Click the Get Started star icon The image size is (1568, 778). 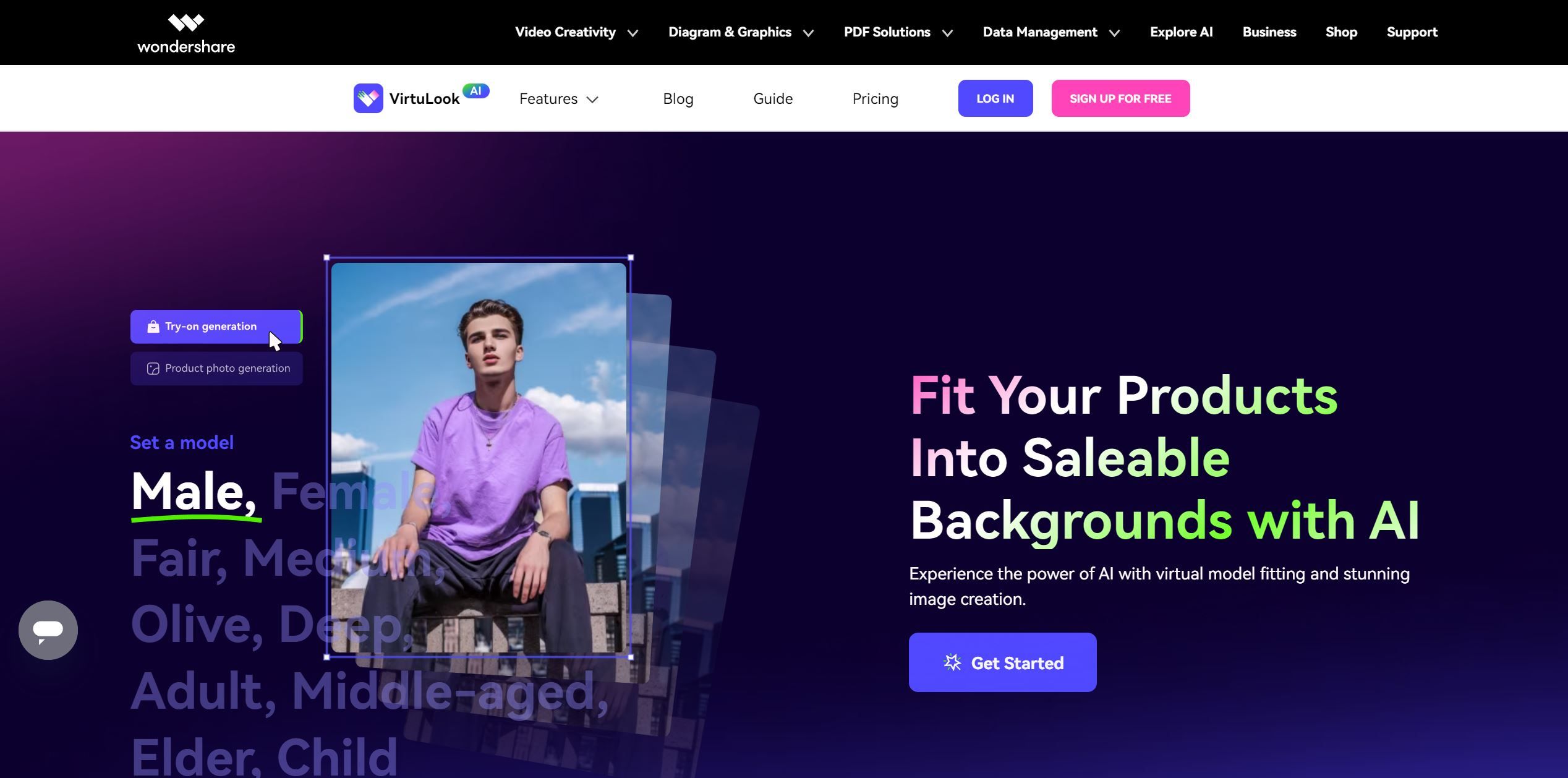click(x=951, y=661)
